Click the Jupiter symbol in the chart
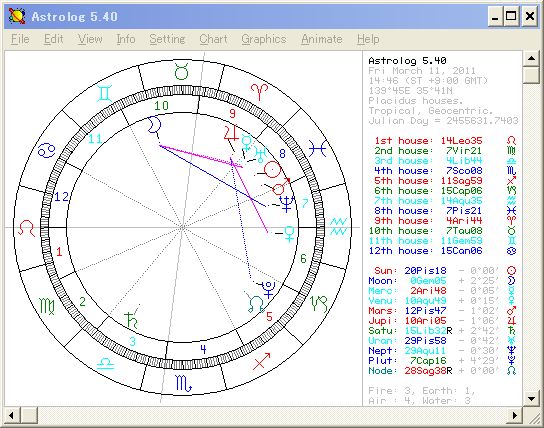Image resolution: width=544 pixels, height=428 pixels. coord(231,133)
